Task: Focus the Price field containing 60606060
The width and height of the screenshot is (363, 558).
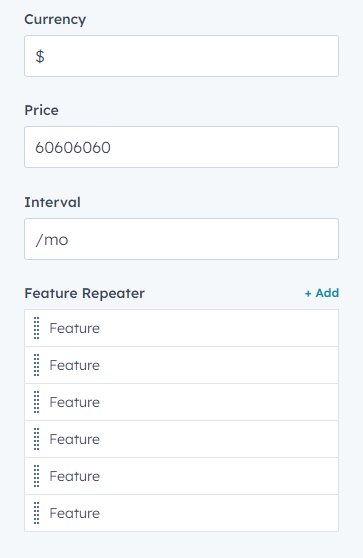Action: point(182,147)
